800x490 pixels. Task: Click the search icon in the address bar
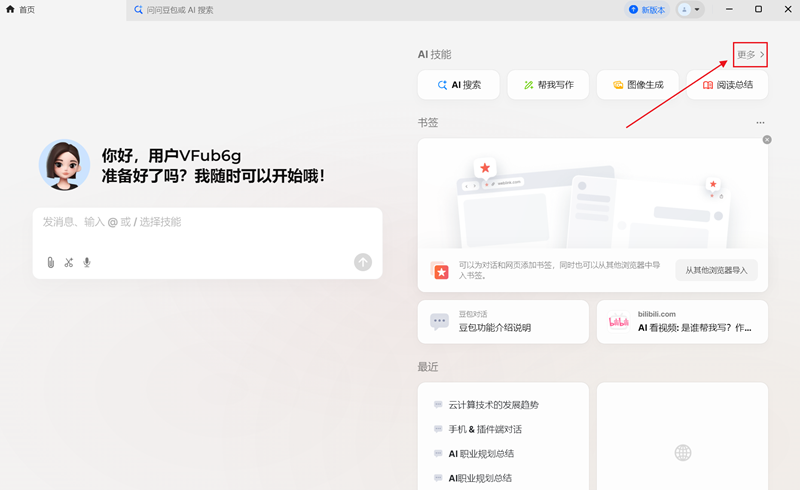pyautogui.click(x=138, y=10)
